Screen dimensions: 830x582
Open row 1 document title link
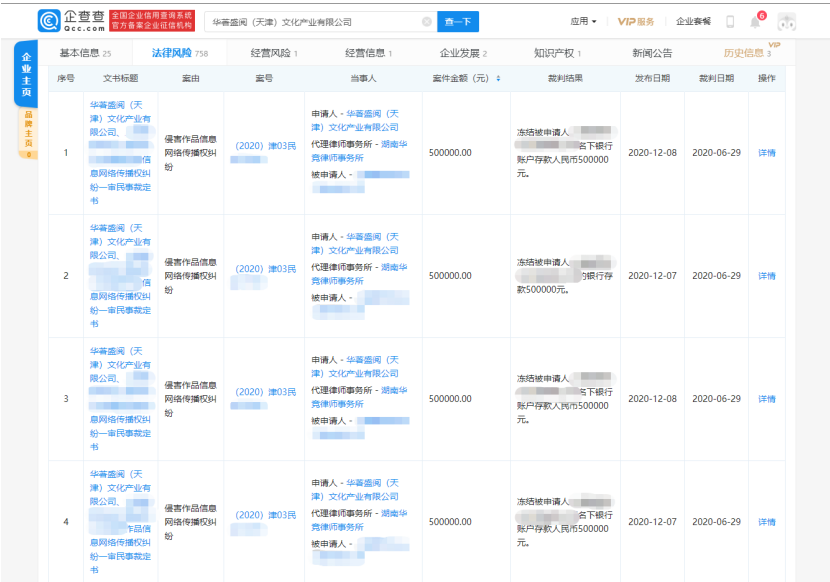[120, 153]
